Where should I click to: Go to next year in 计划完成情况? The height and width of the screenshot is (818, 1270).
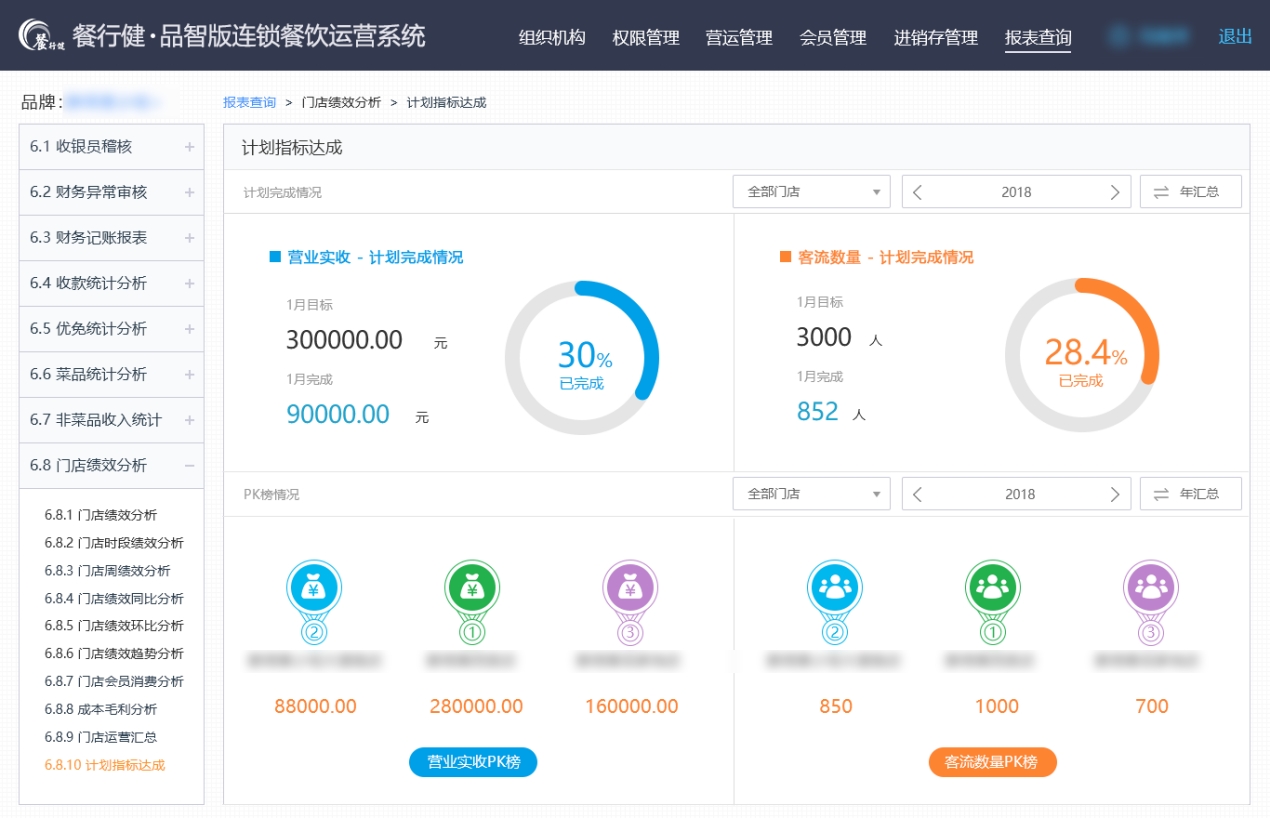[x=1115, y=192]
